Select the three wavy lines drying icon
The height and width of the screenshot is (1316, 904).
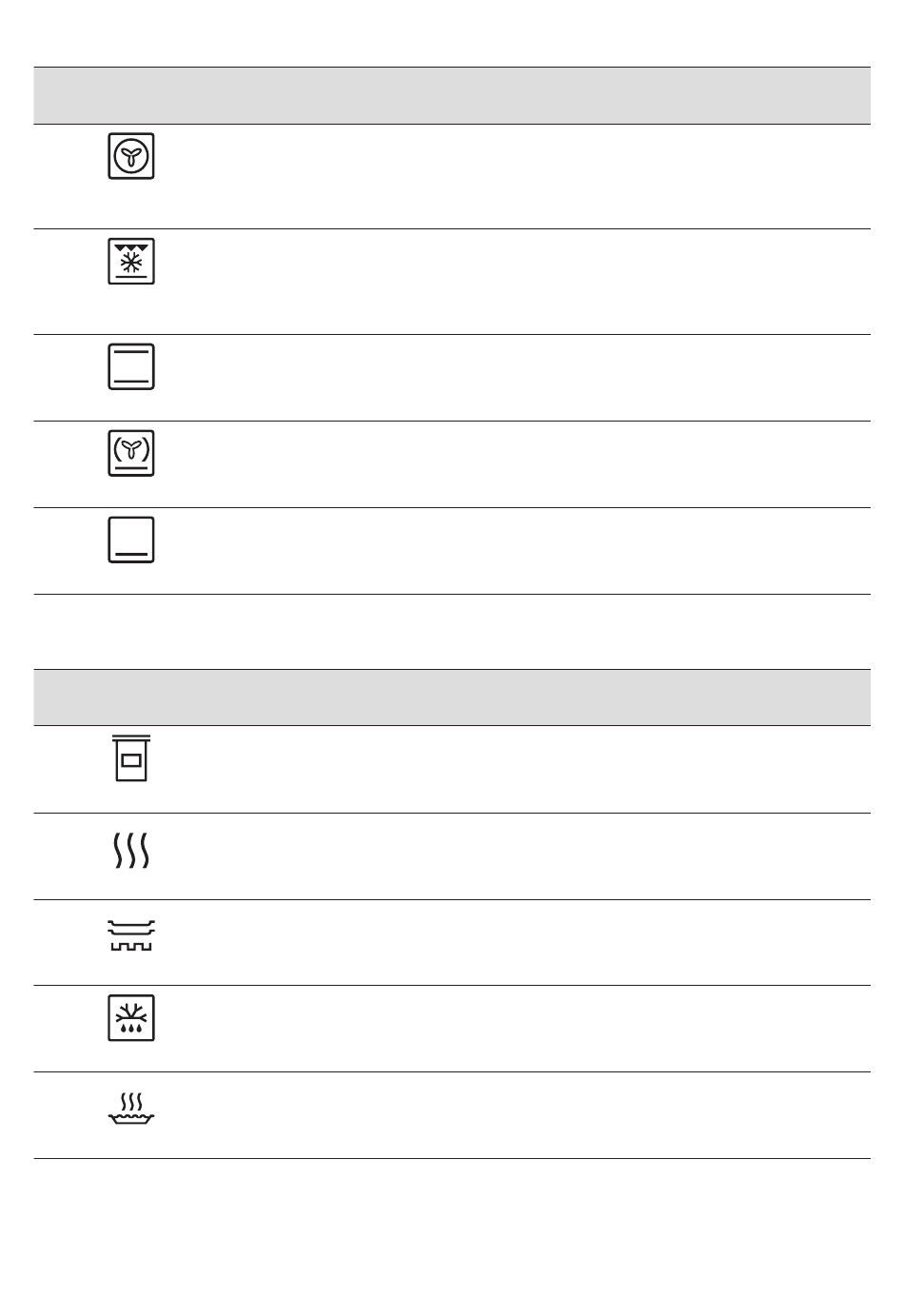[x=131, y=850]
